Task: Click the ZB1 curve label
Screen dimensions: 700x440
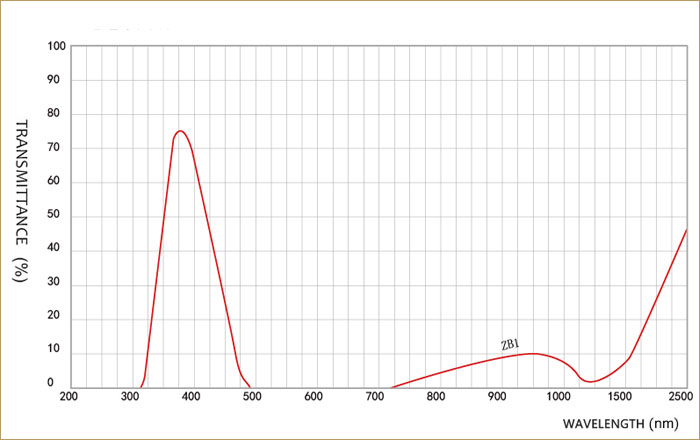Action: (x=510, y=345)
